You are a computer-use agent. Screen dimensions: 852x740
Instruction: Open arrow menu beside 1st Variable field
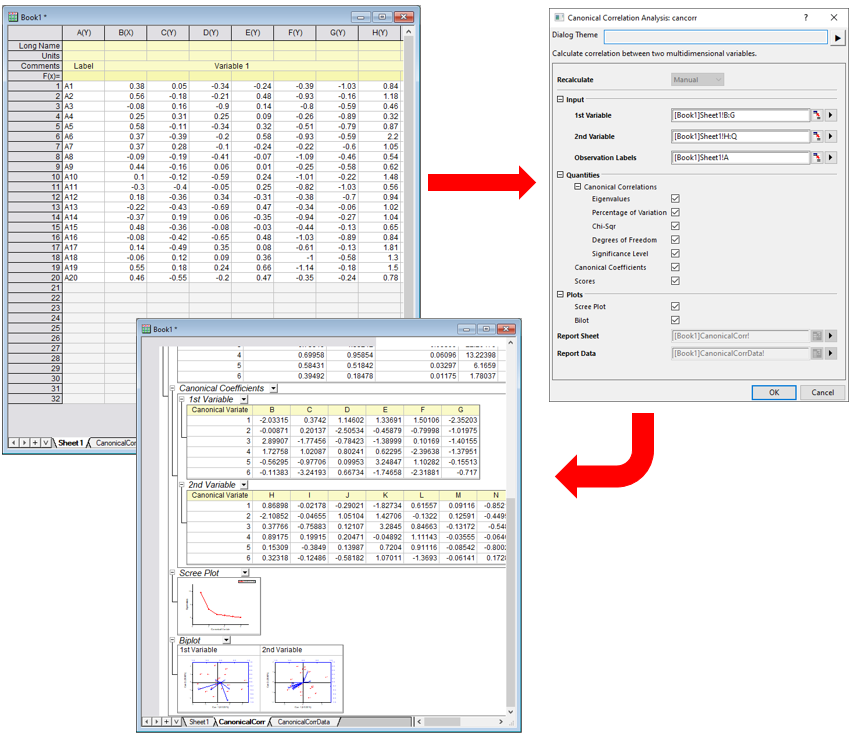point(831,115)
